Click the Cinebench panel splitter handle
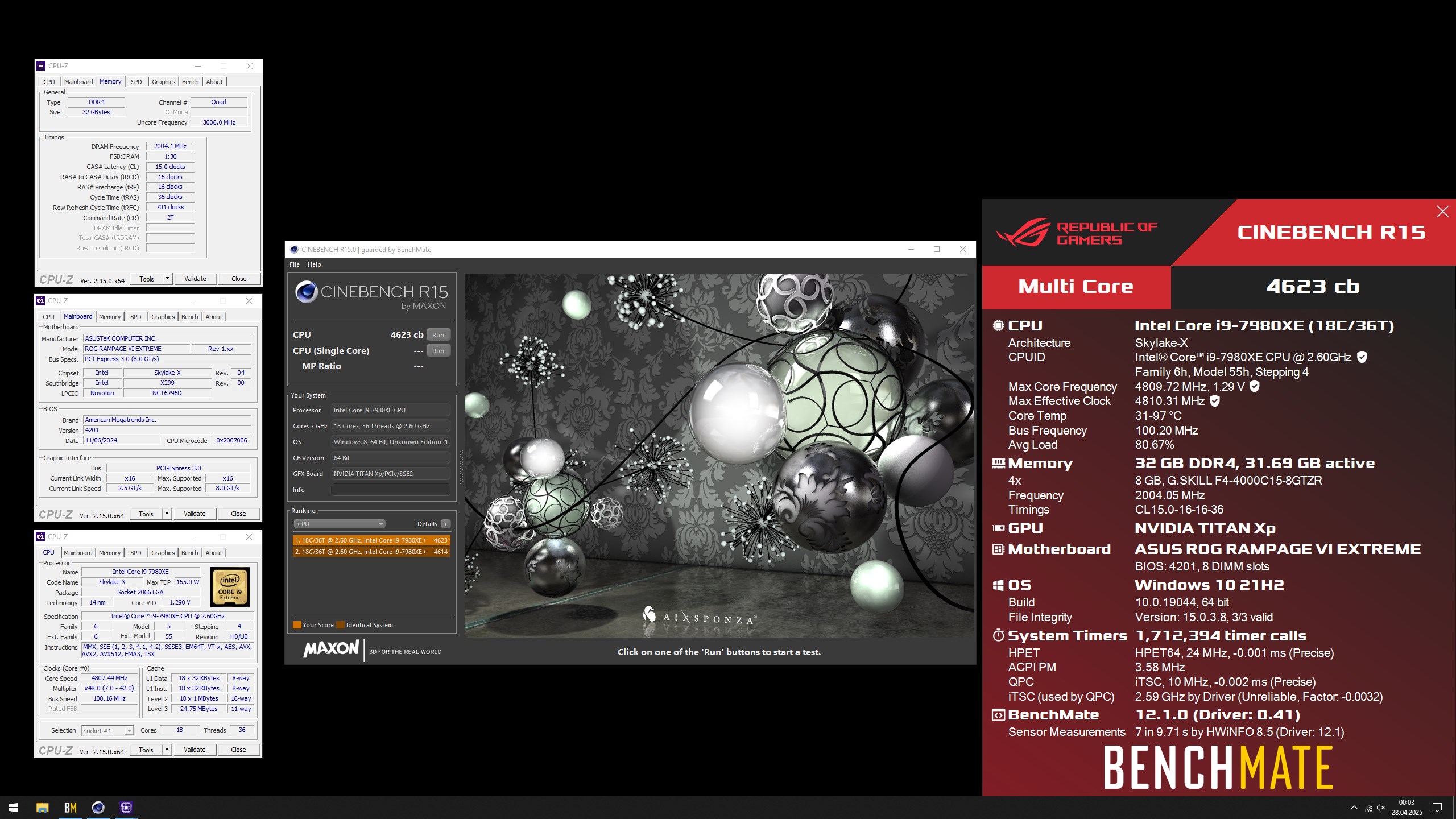 tap(461, 468)
